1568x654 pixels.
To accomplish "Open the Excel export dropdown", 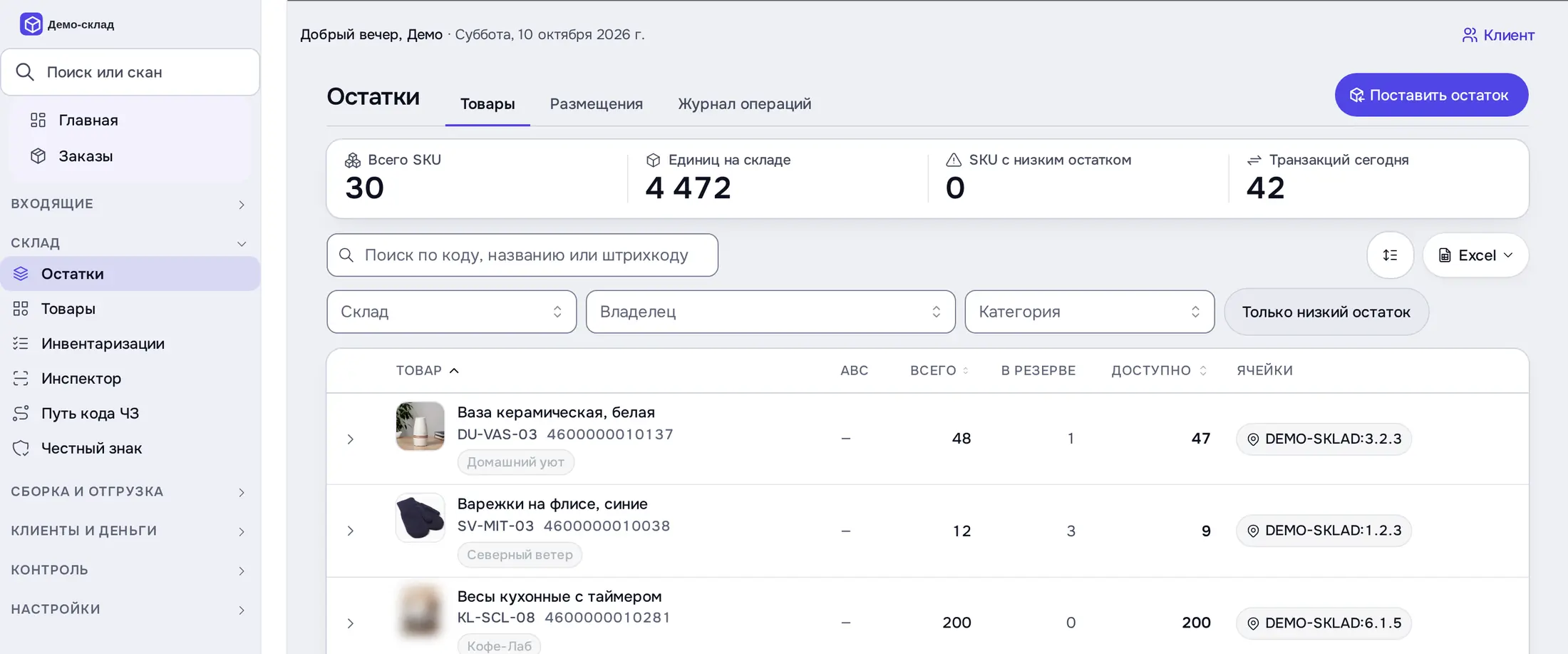I will tap(1475, 255).
